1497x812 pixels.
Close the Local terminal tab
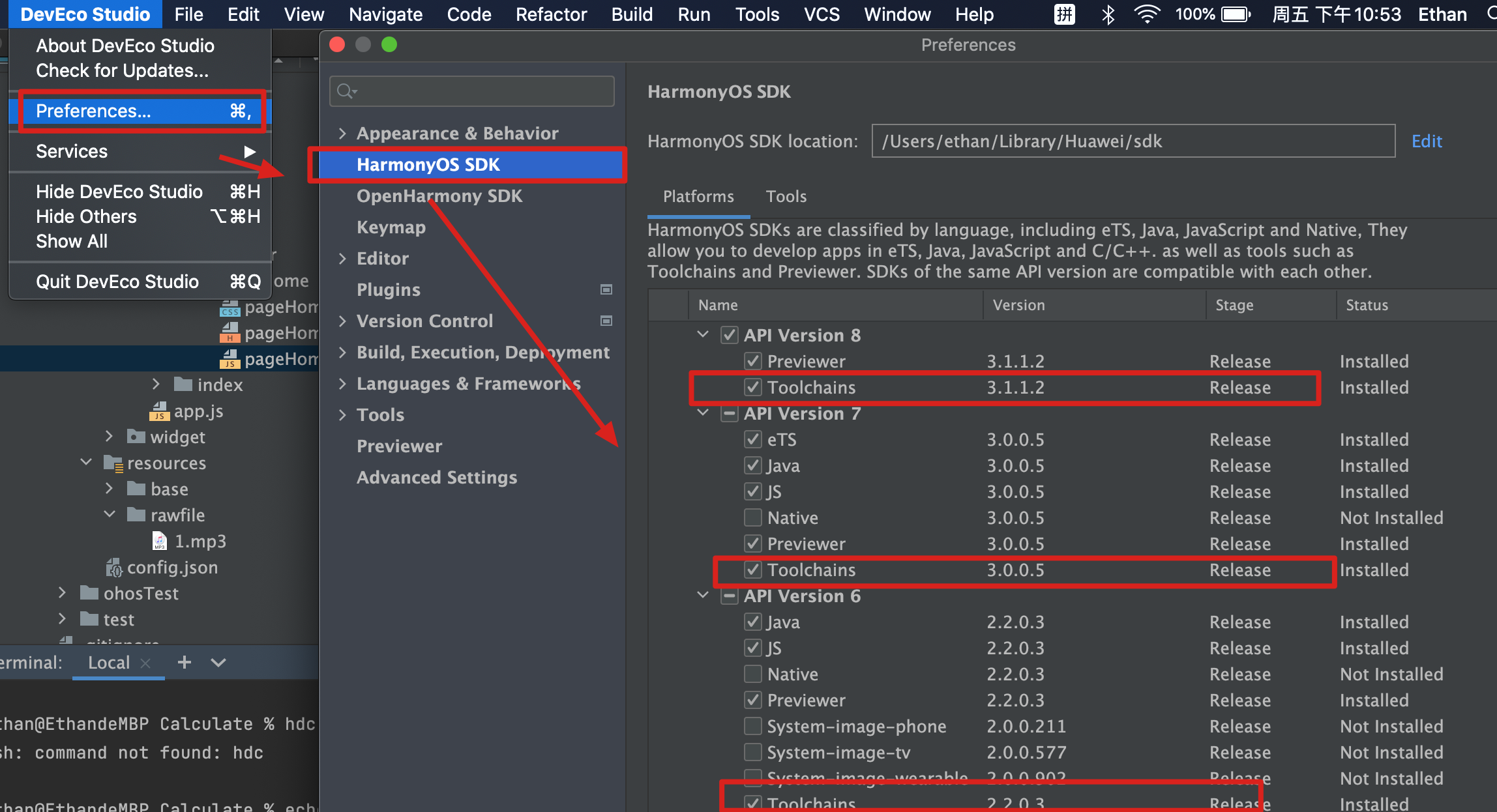pyautogui.click(x=146, y=663)
